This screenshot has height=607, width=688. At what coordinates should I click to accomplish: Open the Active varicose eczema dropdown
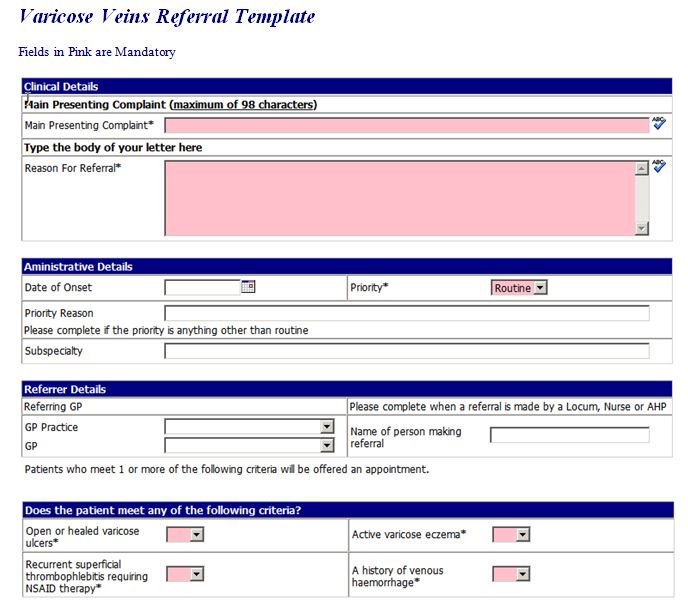[511, 535]
